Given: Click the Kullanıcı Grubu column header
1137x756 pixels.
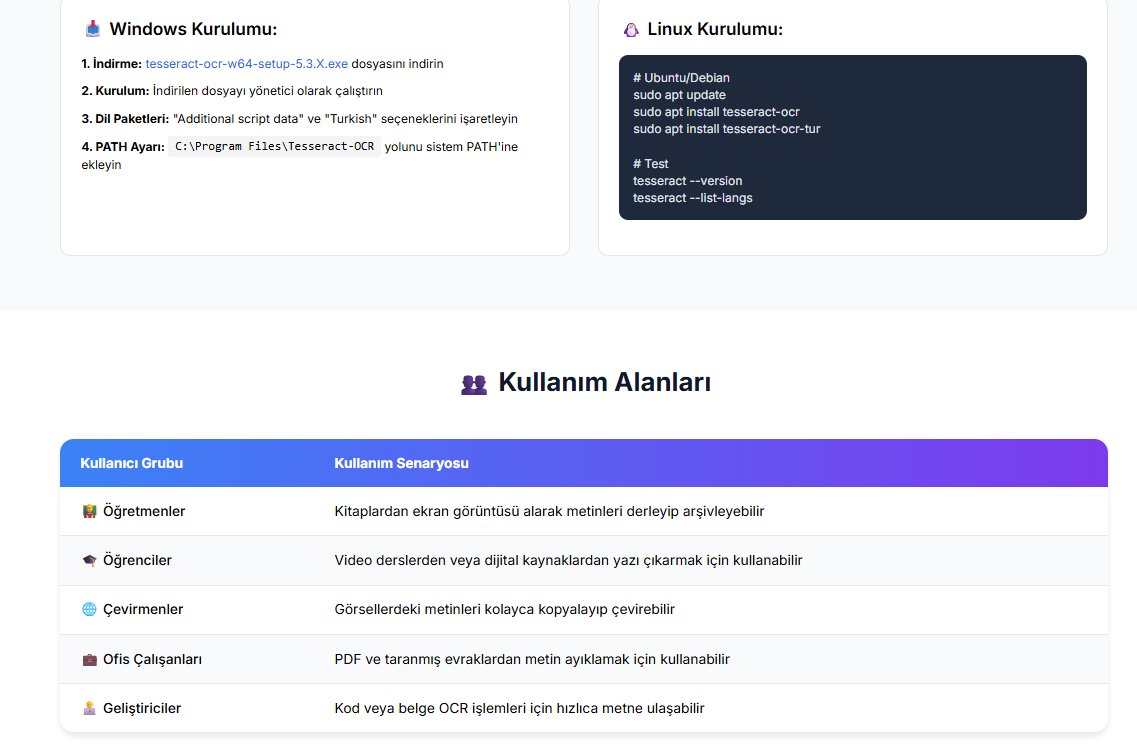Looking at the screenshot, I should pos(131,463).
